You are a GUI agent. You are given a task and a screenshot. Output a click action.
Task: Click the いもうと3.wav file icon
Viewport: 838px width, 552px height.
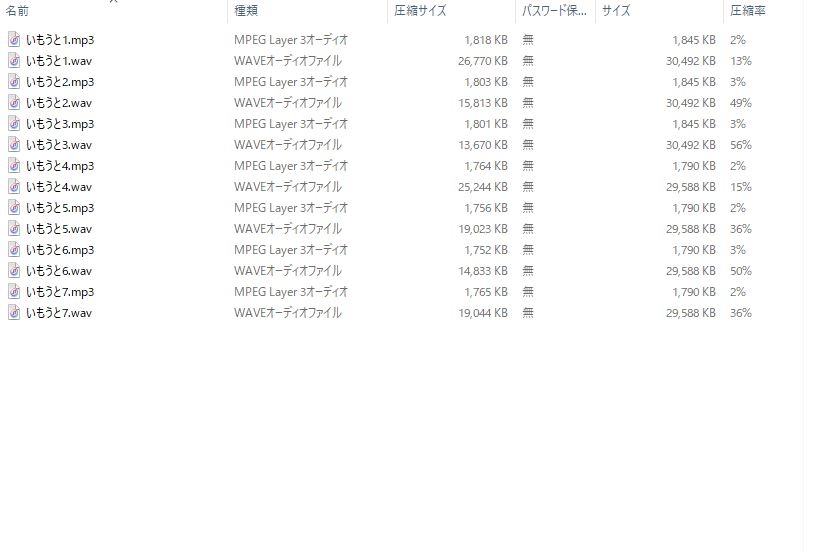click(x=14, y=145)
